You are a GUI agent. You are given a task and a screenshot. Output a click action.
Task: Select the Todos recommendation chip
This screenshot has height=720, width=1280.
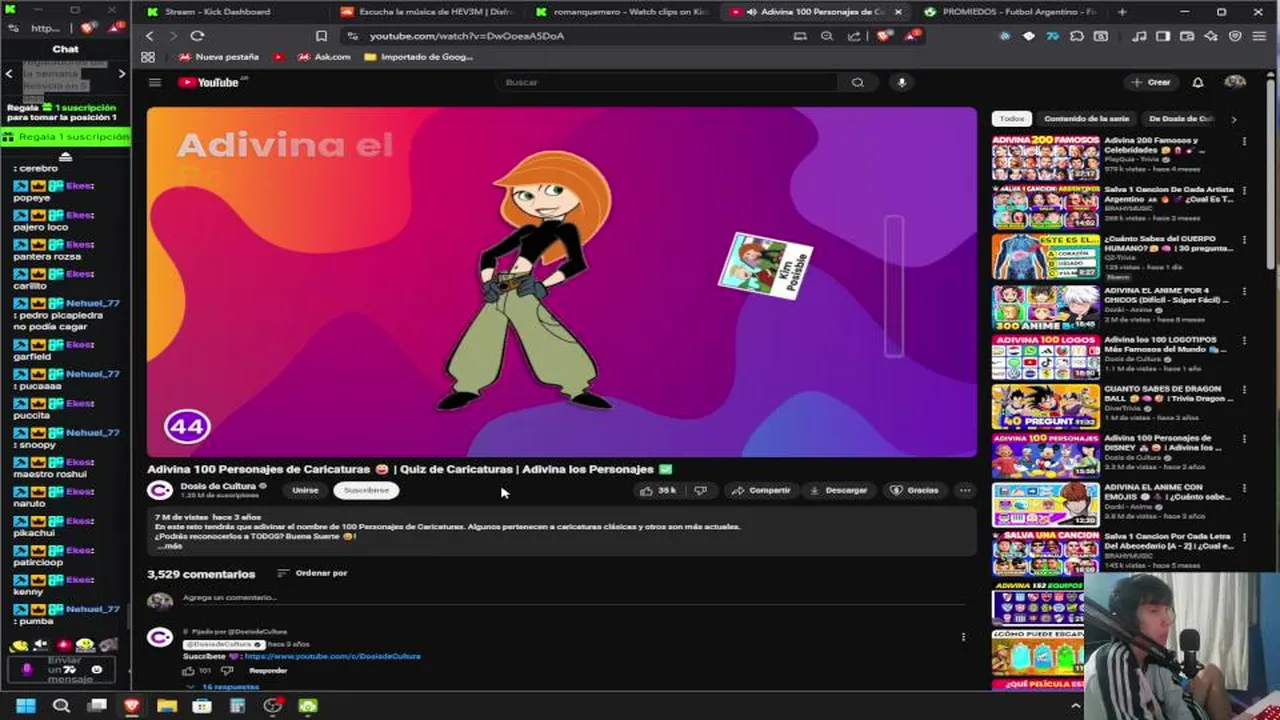pyautogui.click(x=1012, y=119)
